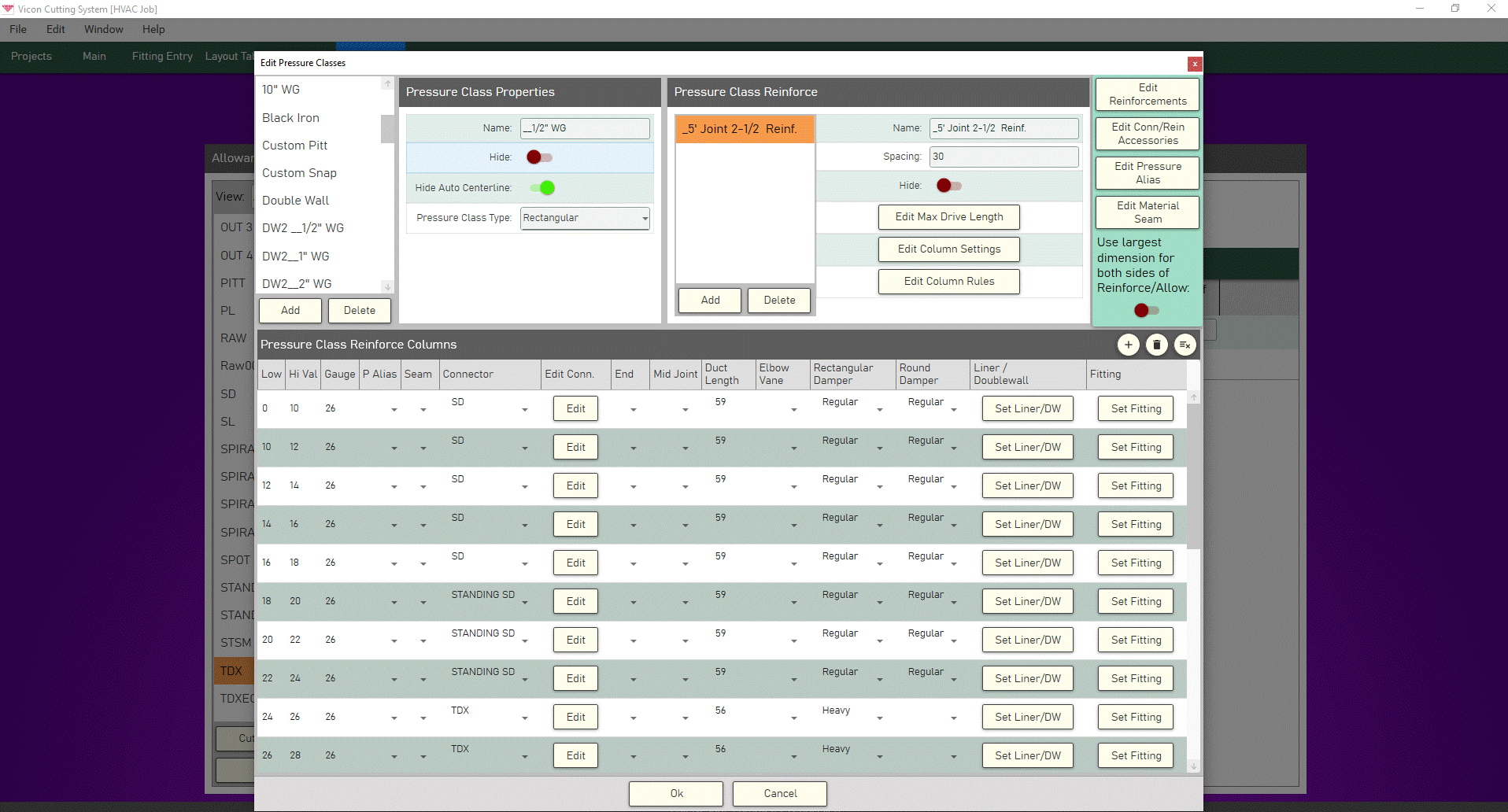1508x812 pixels.
Task: Expand Connector dropdown in the 0–10 row
Action: 524,409
